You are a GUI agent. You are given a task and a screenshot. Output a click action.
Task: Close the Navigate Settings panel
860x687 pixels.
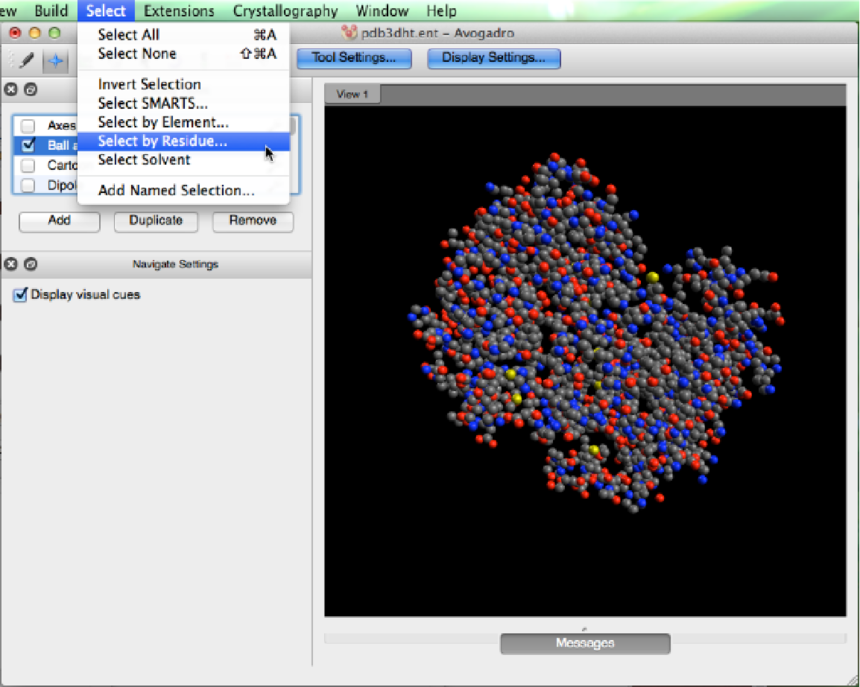tap(11, 264)
